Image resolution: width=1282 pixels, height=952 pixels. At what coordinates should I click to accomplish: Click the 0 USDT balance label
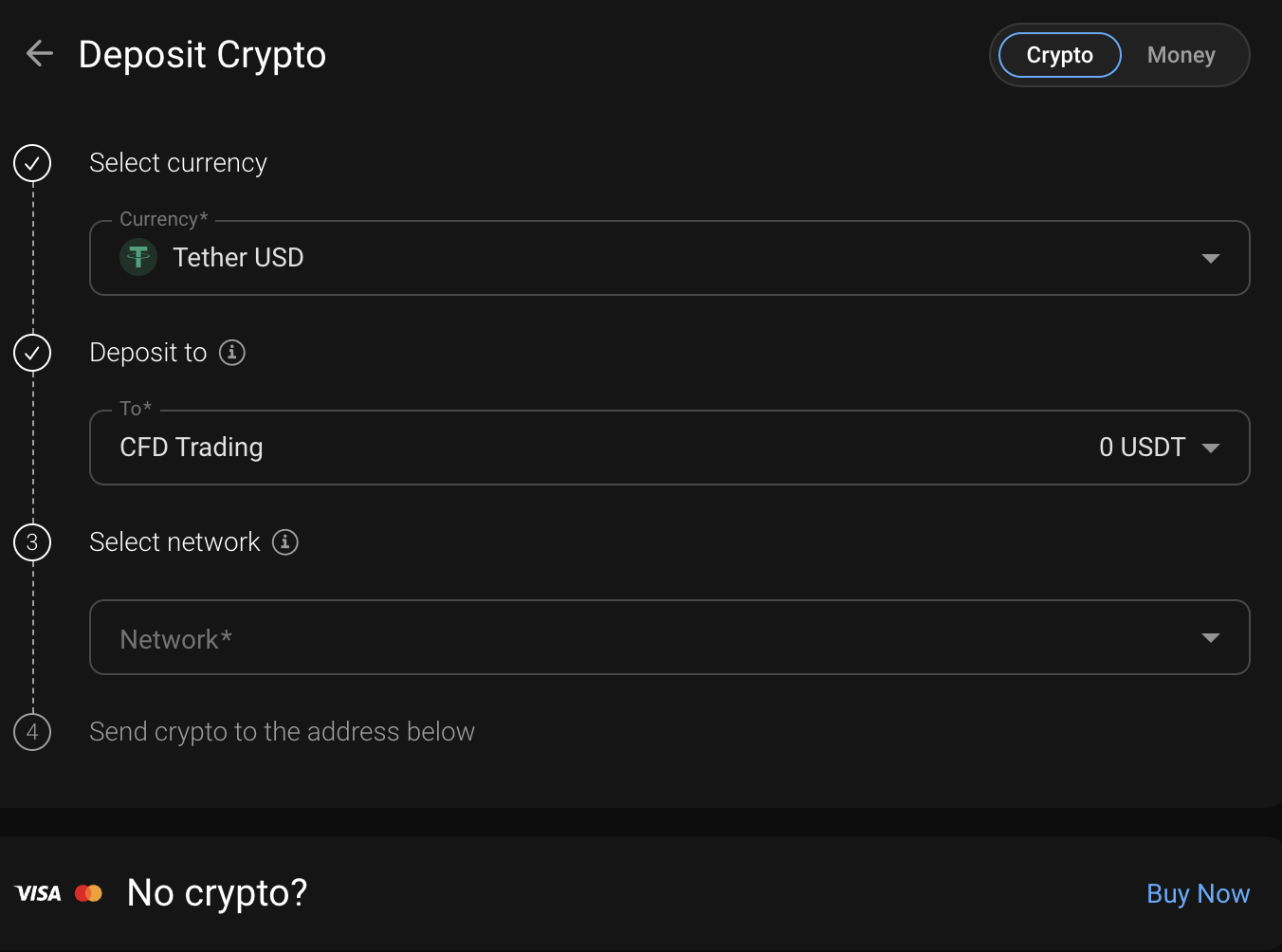[1142, 448]
